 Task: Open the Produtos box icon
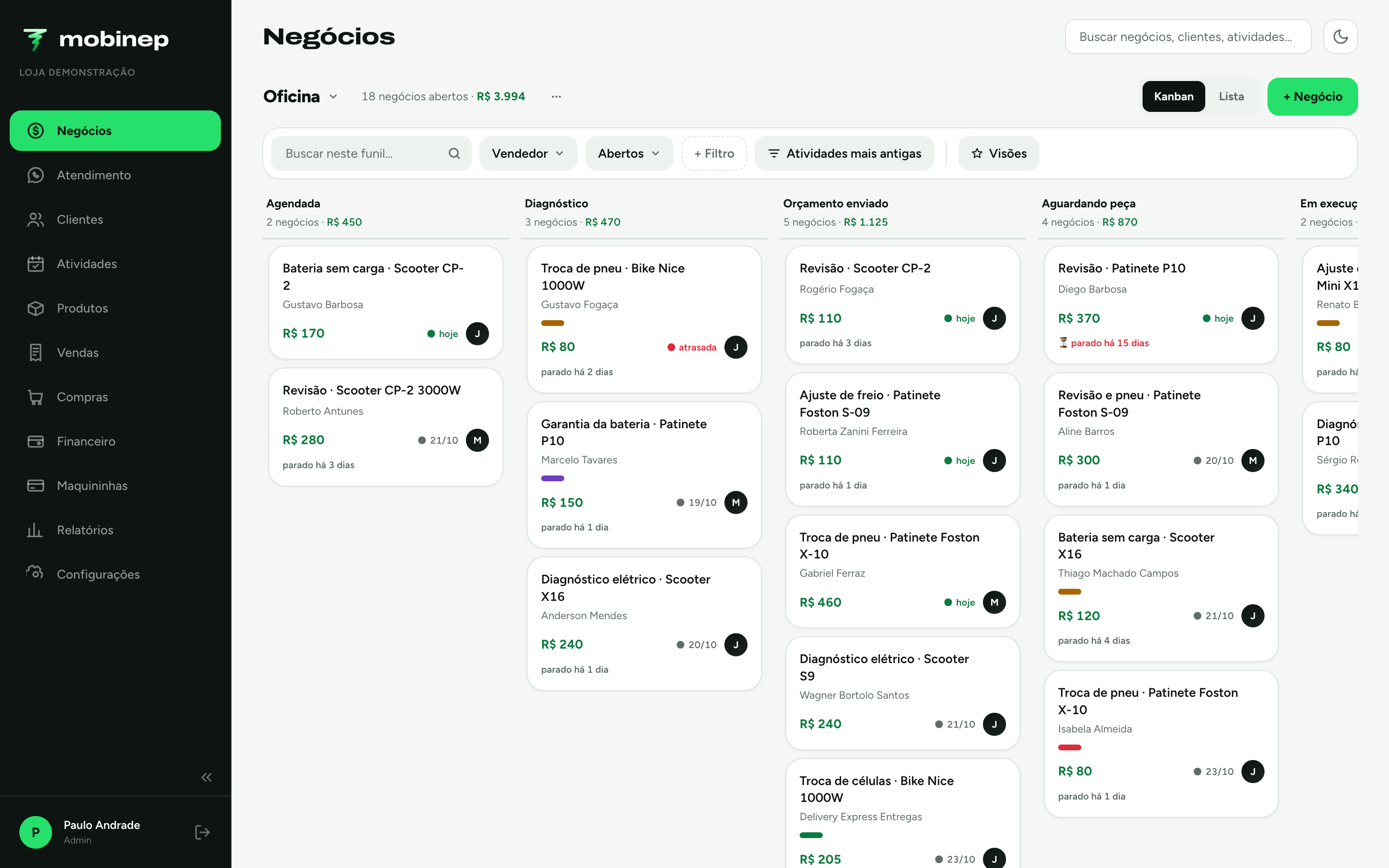(36, 308)
